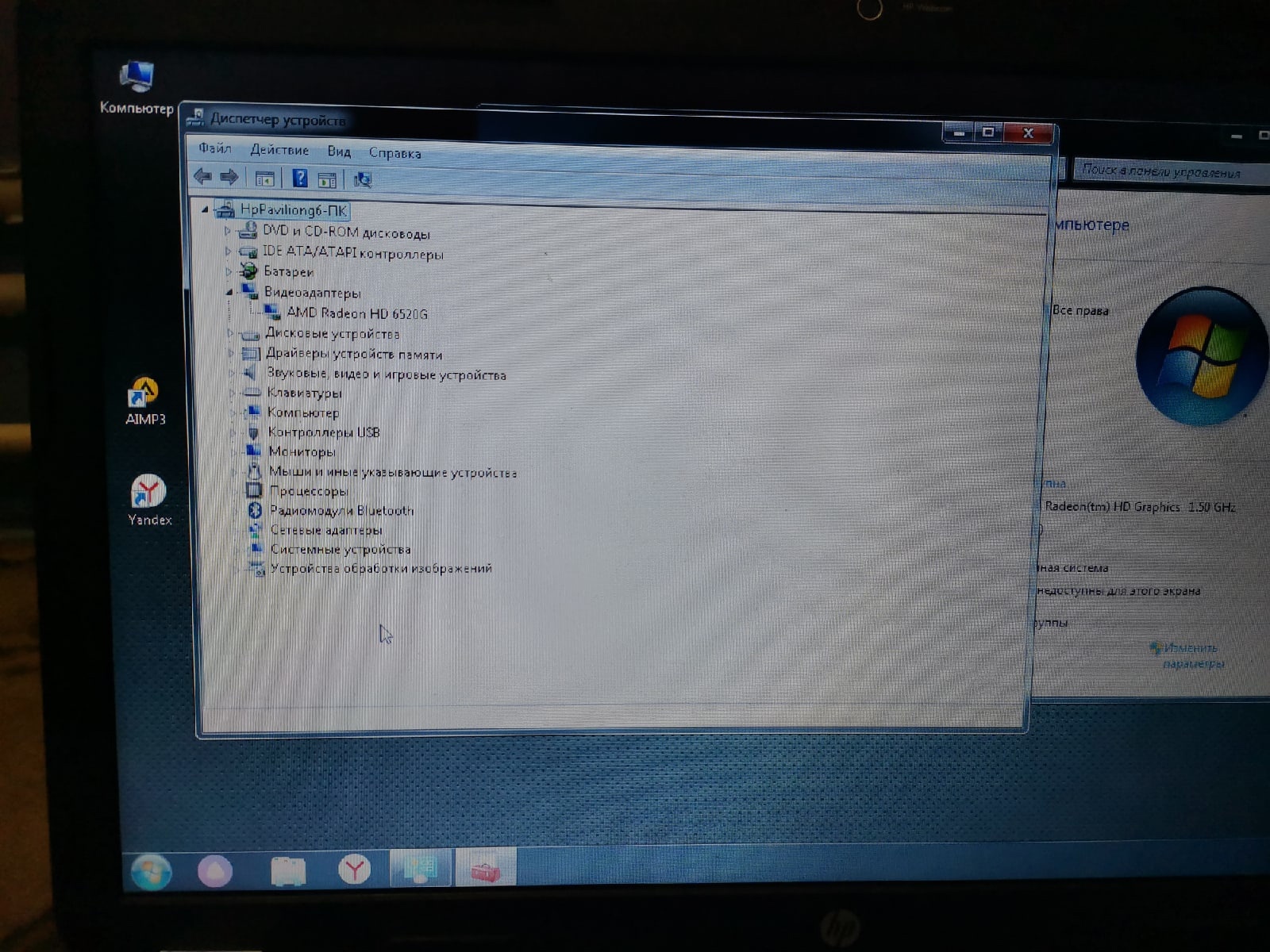Screen dimensions: 1270x952
Task: Open the Windows Start menu orb
Action: 151,871
